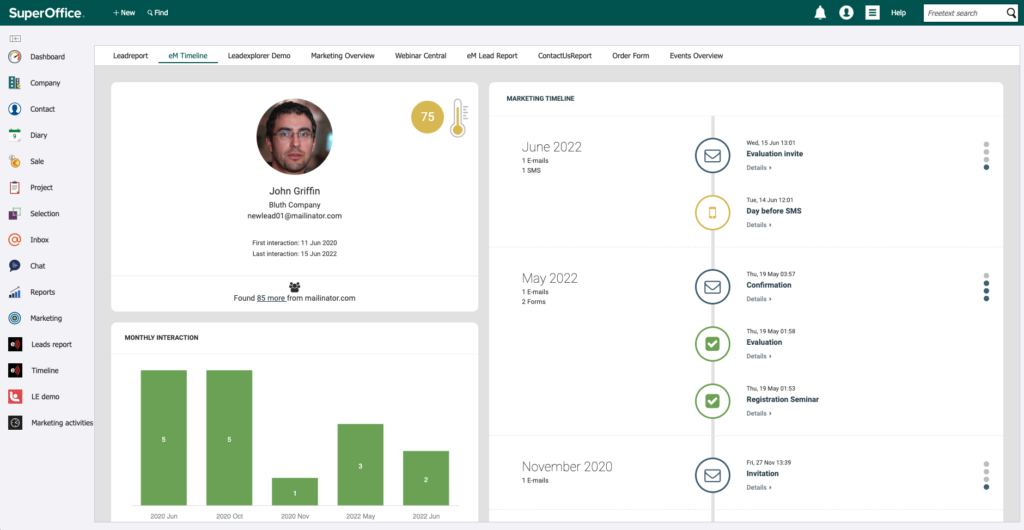This screenshot has height=530, width=1024.
Task: Switch to the eM Lead Report tab
Action: [x=492, y=55]
